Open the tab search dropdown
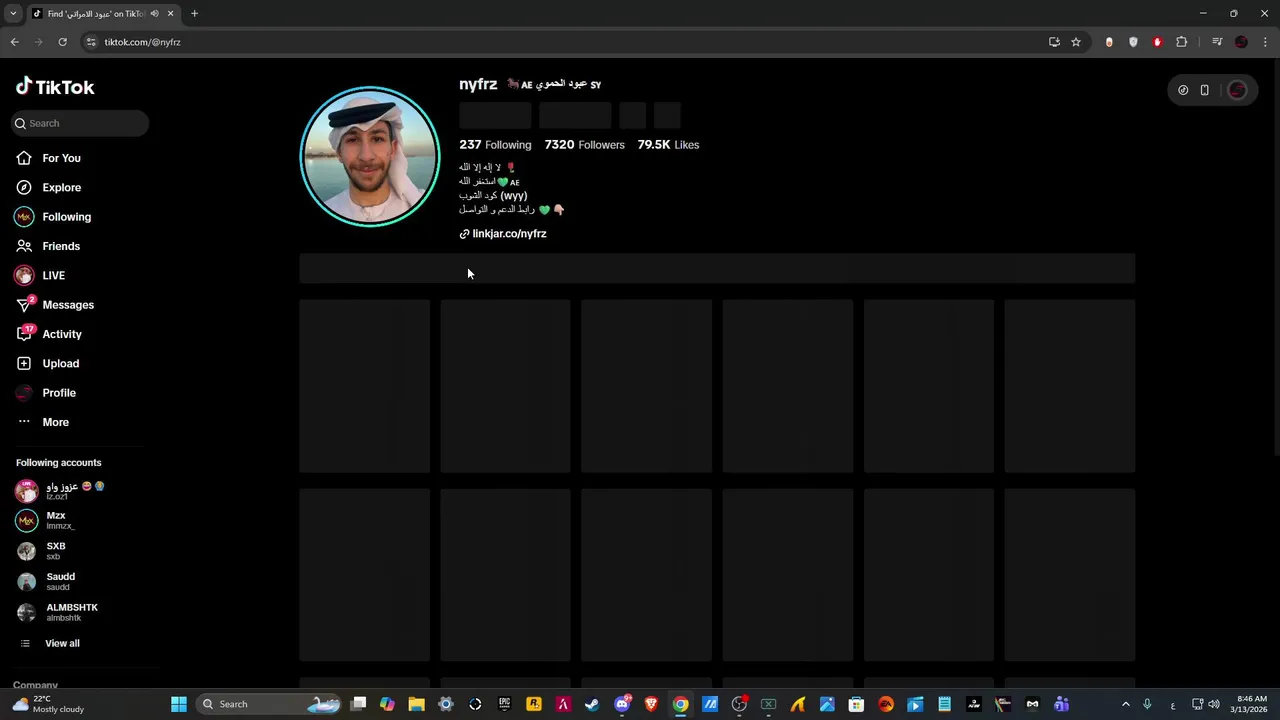This screenshot has width=1280, height=720. pos(13,14)
